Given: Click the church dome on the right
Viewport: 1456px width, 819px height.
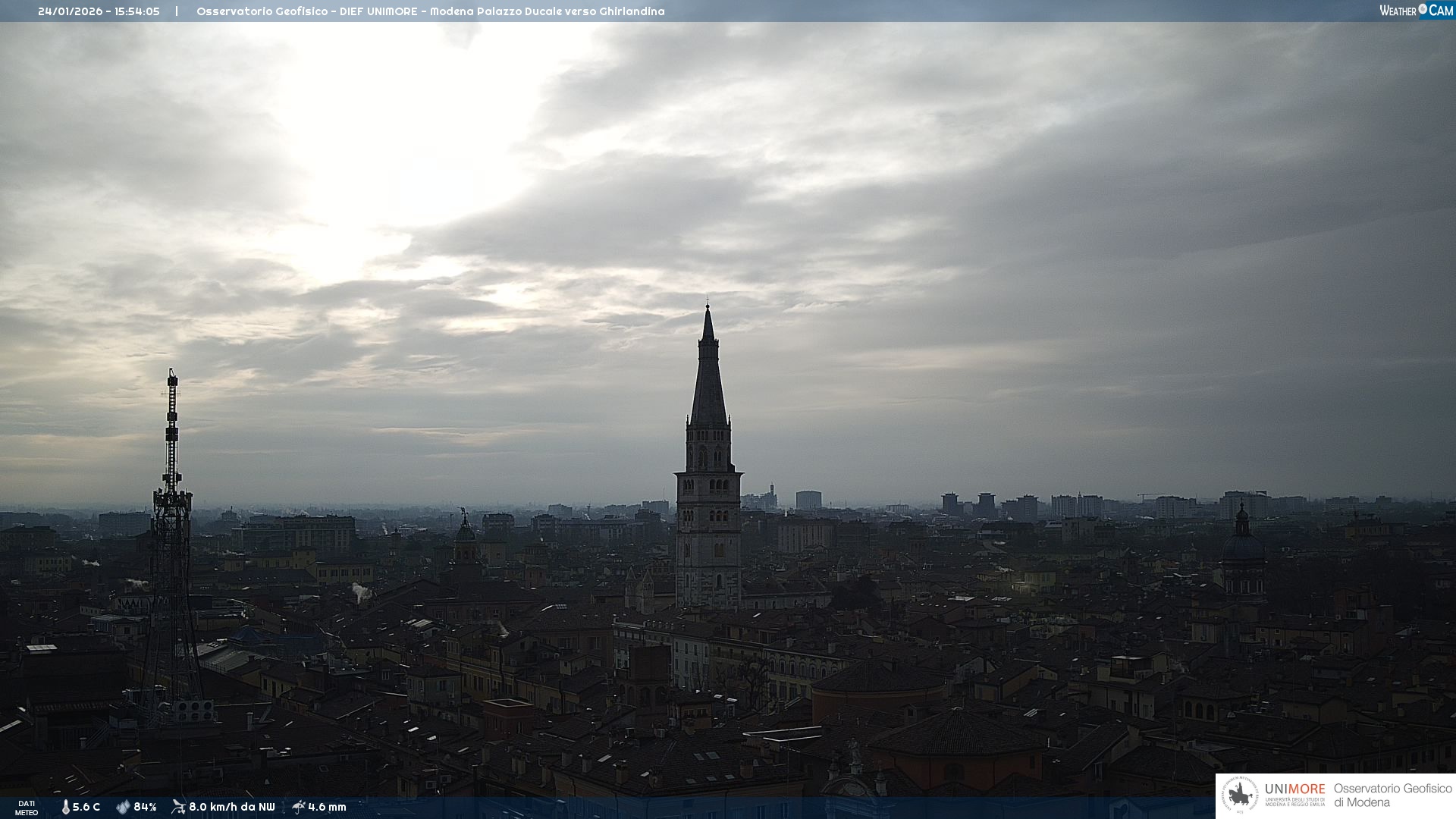Looking at the screenshot, I should click(1242, 546).
